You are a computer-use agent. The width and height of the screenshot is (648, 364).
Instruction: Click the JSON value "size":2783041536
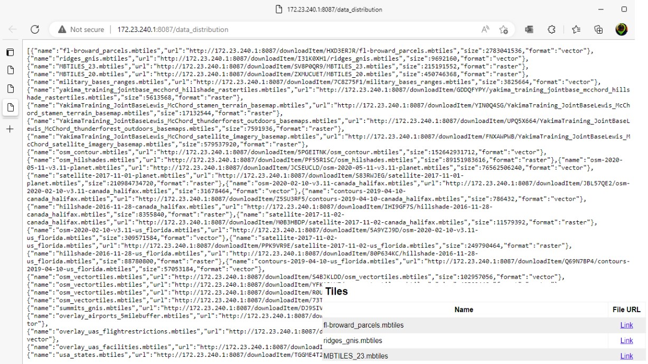pyautogui.click(x=491, y=51)
